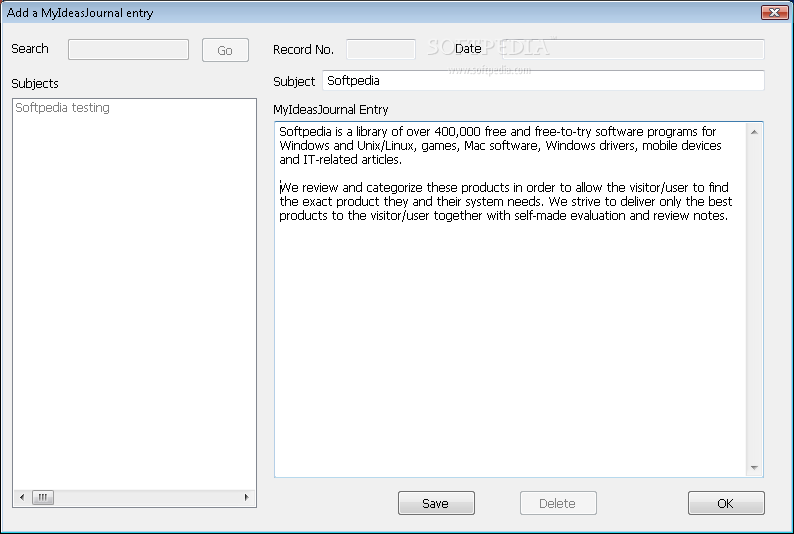This screenshot has height=534, width=794.
Task: Confirm with the OK button
Action: 726,503
